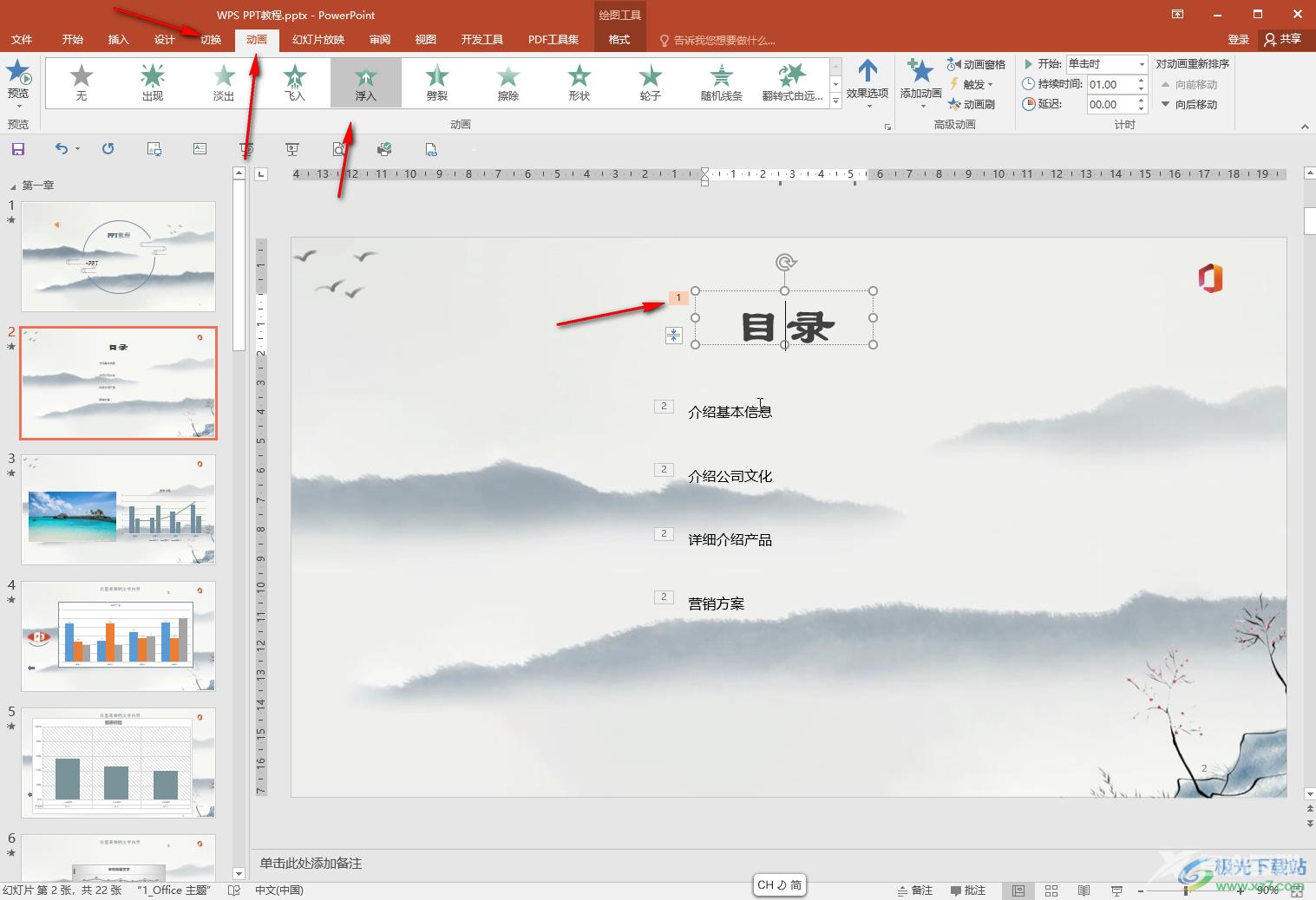
Task: Click the rotate handle above the title box
Action: click(x=785, y=262)
